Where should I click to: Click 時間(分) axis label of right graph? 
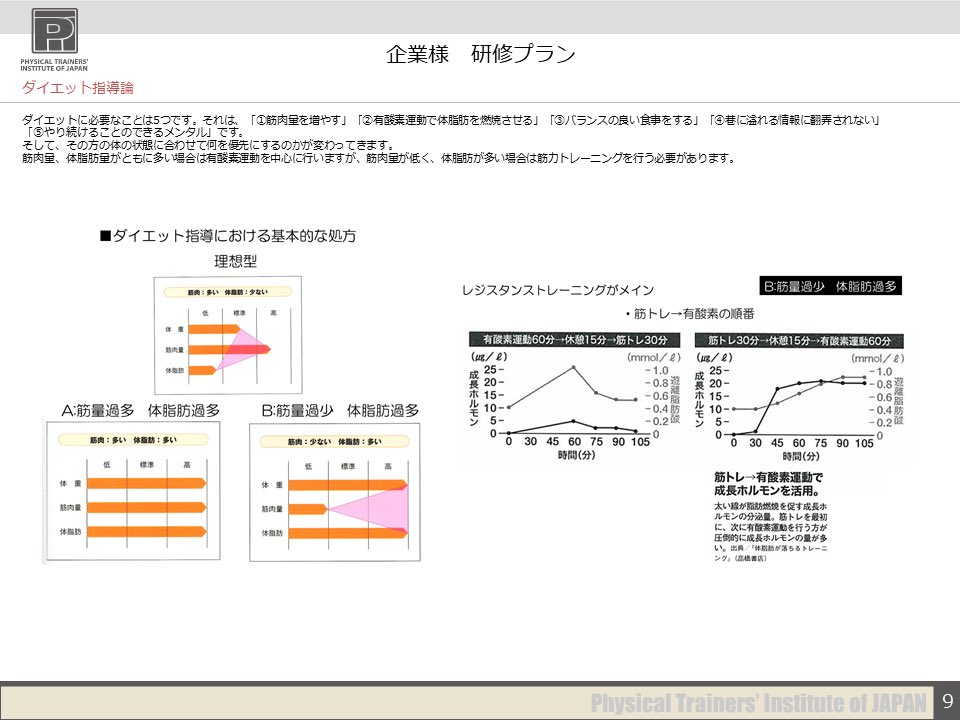[801, 456]
